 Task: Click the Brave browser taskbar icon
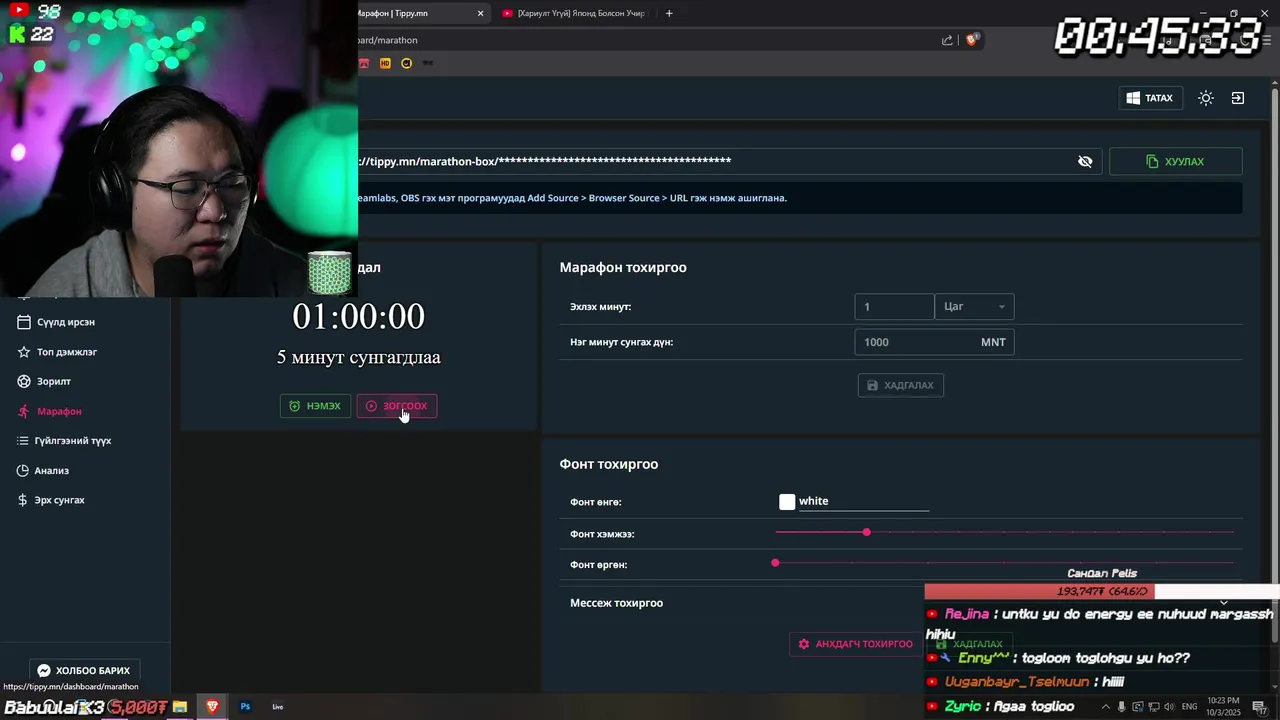(x=212, y=707)
